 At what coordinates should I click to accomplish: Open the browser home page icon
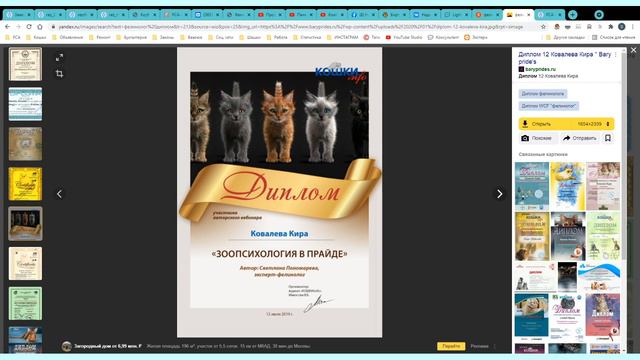click(40, 27)
